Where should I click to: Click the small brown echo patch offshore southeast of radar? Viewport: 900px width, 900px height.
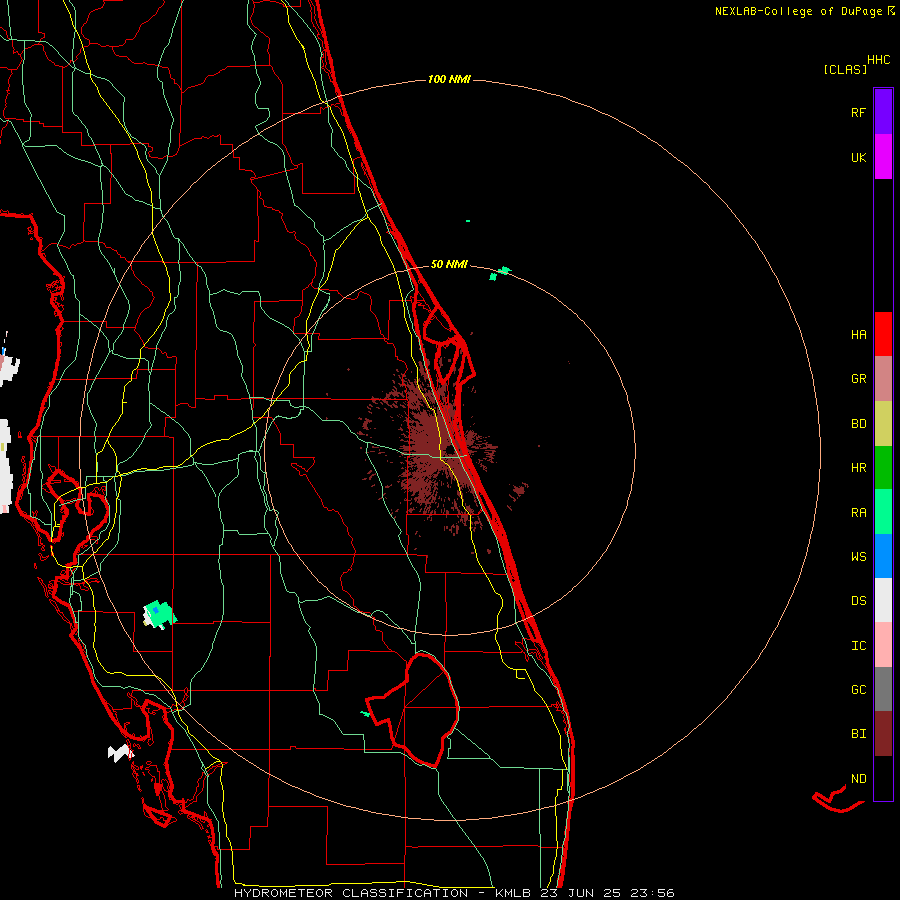(x=519, y=490)
